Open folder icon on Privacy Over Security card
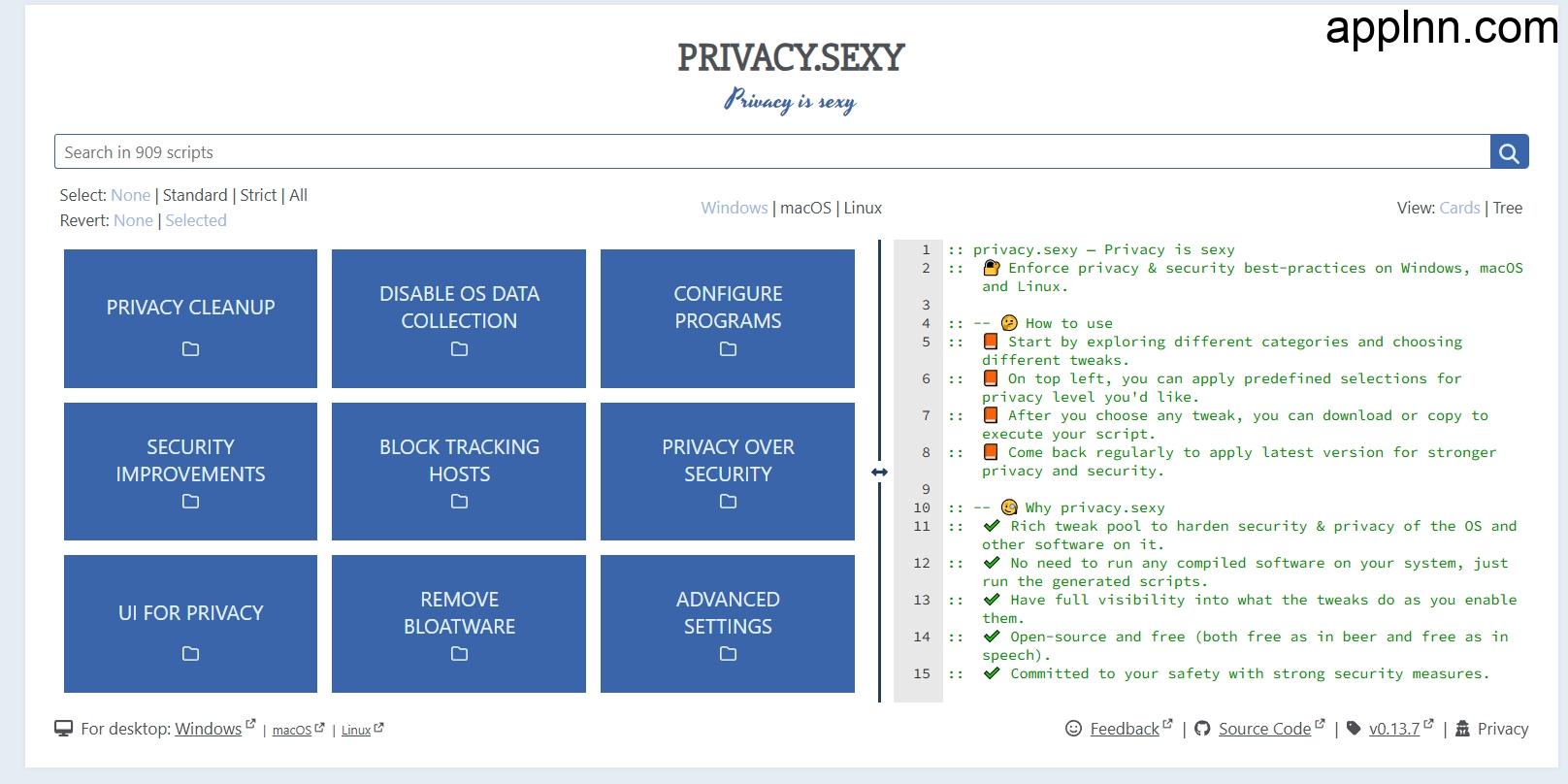1568x784 pixels. point(728,502)
